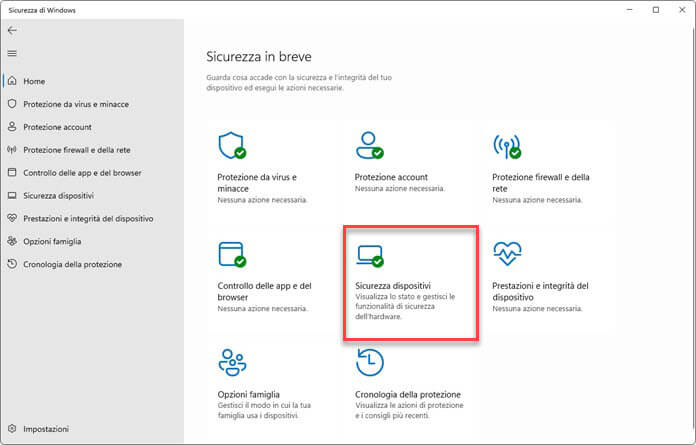Open the hamburger navigation menu
The width and height of the screenshot is (696, 445).
point(12,53)
